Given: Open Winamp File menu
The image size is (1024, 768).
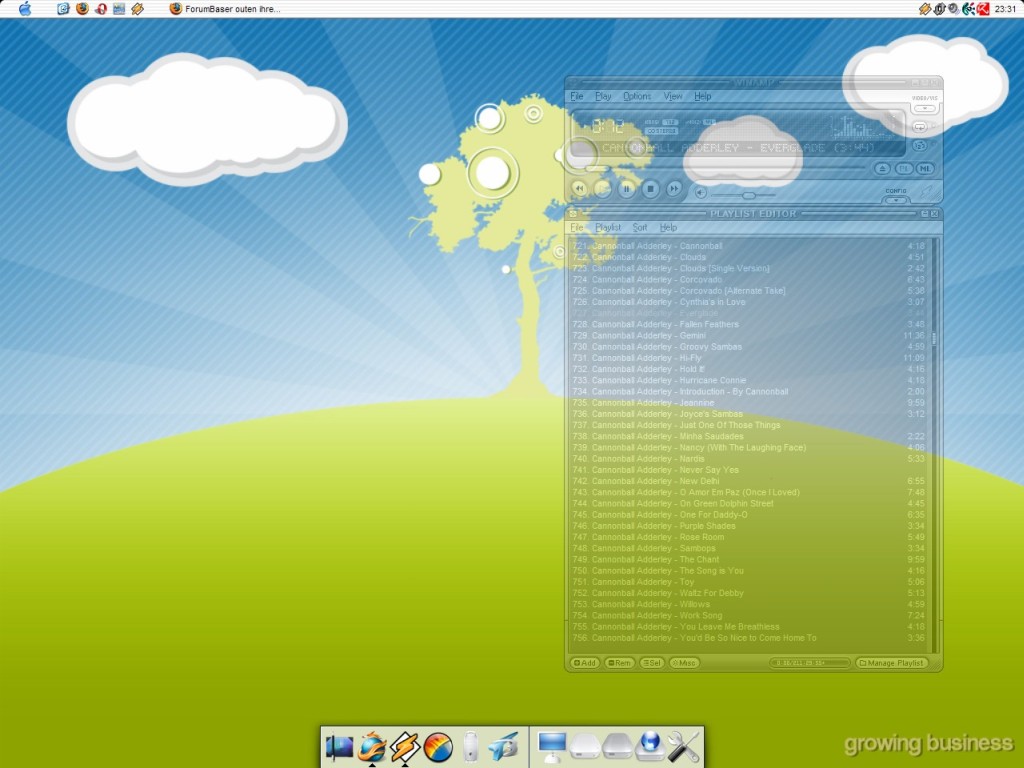Looking at the screenshot, I should (x=577, y=97).
